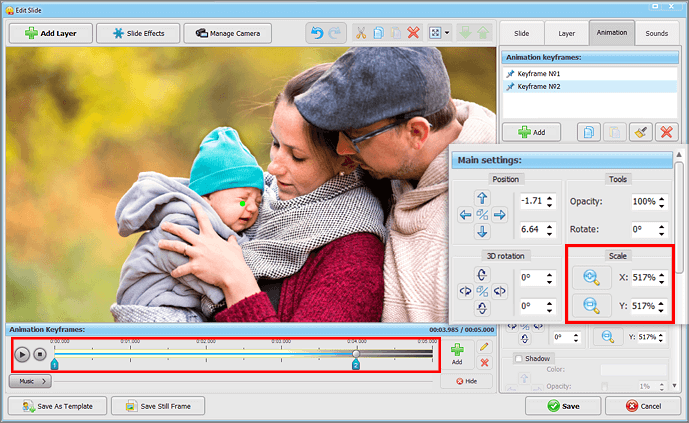The width and height of the screenshot is (689, 423).
Task: Click the copy icon in top toolbar
Action: pyautogui.click(x=378, y=33)
